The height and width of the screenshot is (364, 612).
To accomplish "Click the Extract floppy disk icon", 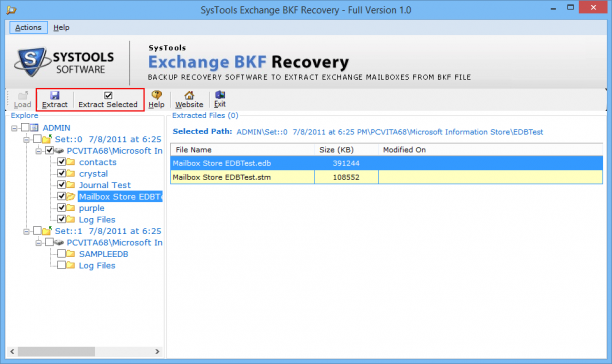I will point(55,95).
